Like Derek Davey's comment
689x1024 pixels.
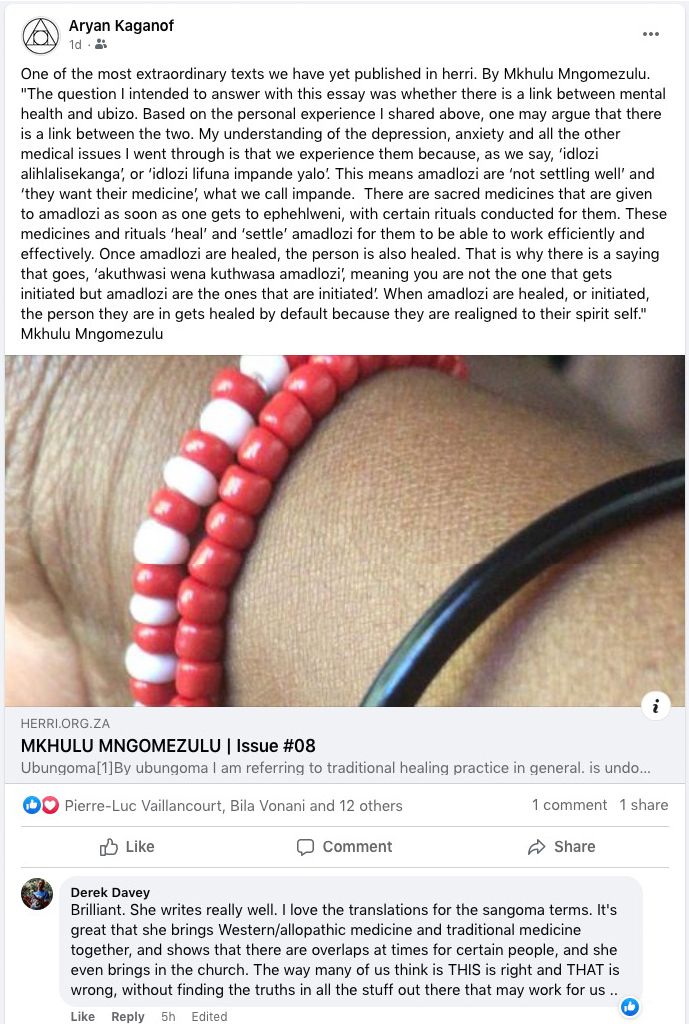[83, 1016]
